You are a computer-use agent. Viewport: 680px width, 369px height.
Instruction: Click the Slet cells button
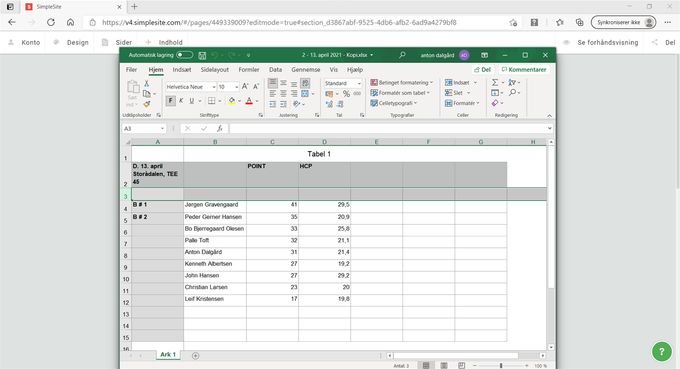tap(454, 93)
